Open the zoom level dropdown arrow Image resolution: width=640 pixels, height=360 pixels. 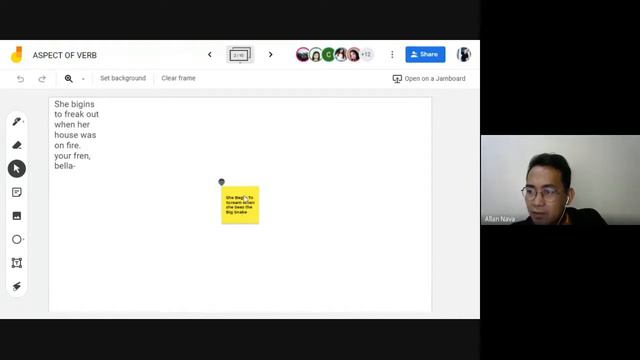point(83,79)
